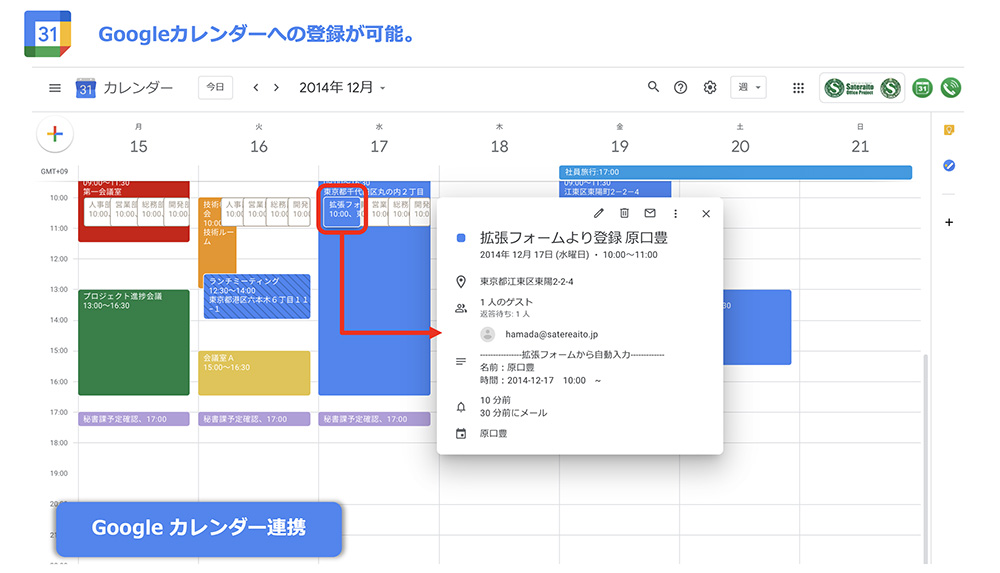The width and height of the screenshot is (1000, 573).
Task: Click the location pin icon in popup
Action: click(460, 281)
